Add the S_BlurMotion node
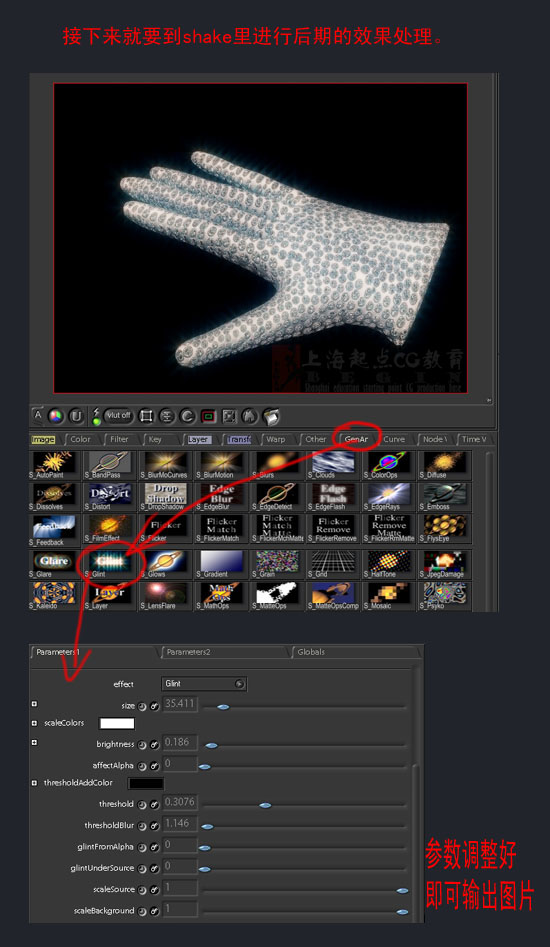The width and height of the screenshot is (550, 947). 221,465
